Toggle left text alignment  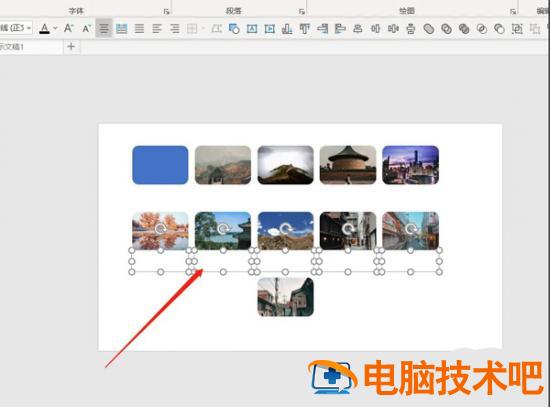tap(157, 28)
